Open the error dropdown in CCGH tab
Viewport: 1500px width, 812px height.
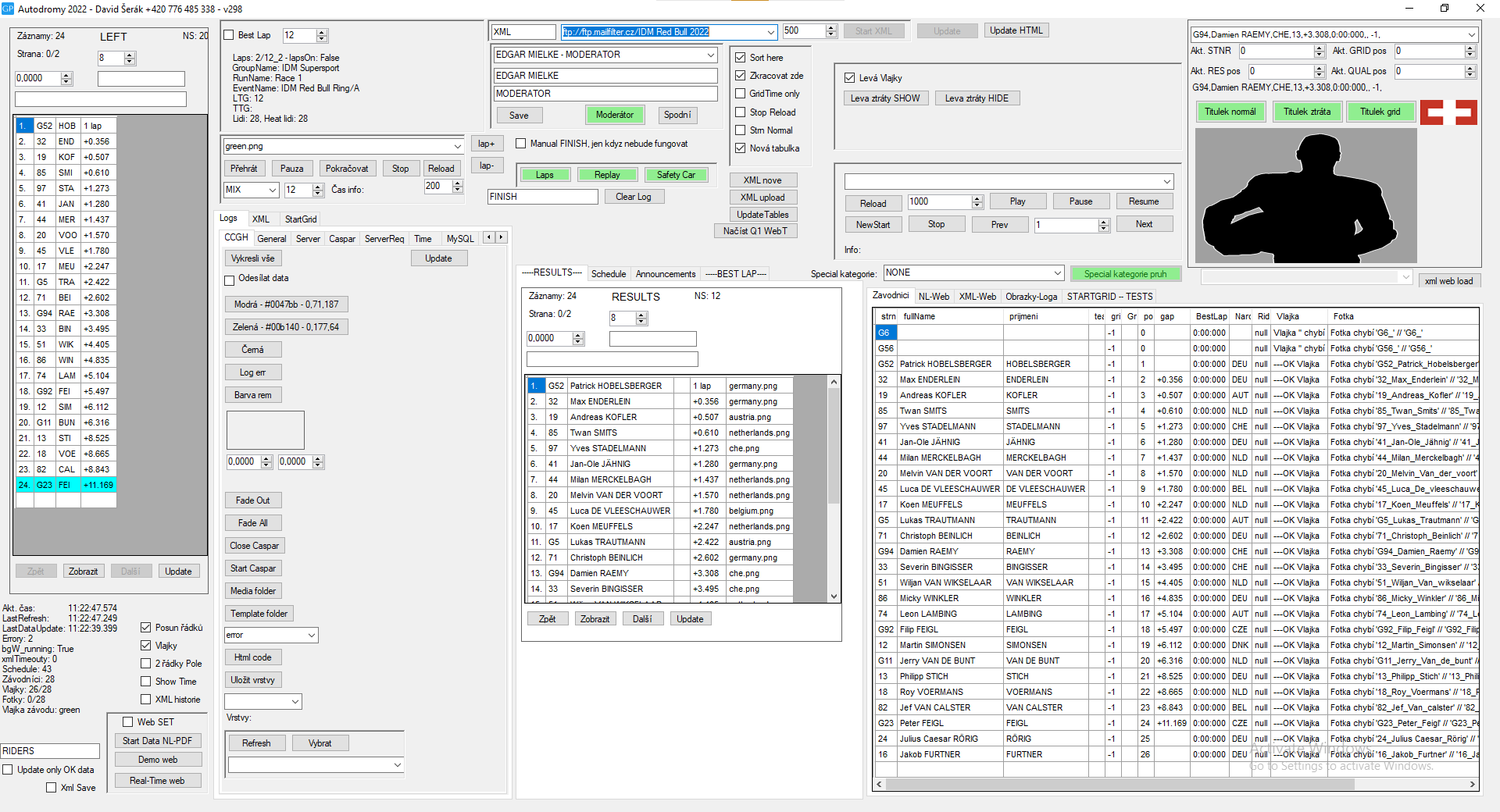click(x=312, y=635)
